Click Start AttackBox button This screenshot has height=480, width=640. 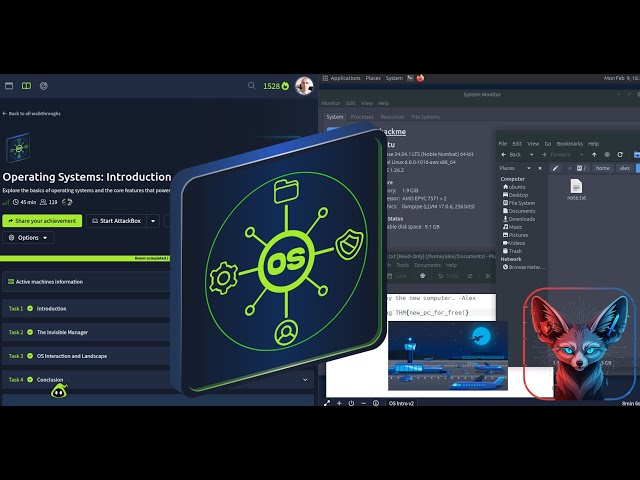click(x=116, y=221)
